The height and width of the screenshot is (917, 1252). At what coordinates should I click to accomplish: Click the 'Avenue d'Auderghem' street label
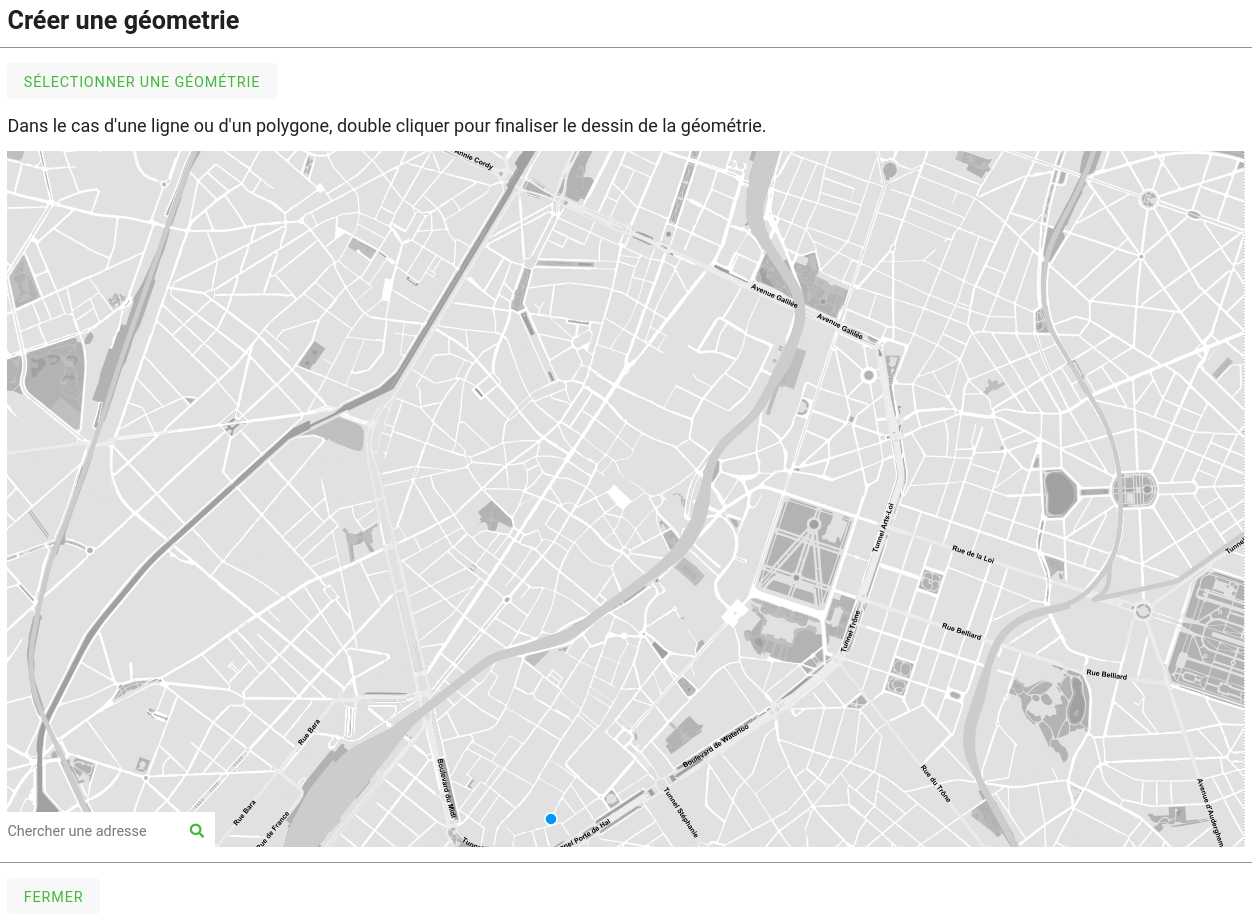[1210, 812]
